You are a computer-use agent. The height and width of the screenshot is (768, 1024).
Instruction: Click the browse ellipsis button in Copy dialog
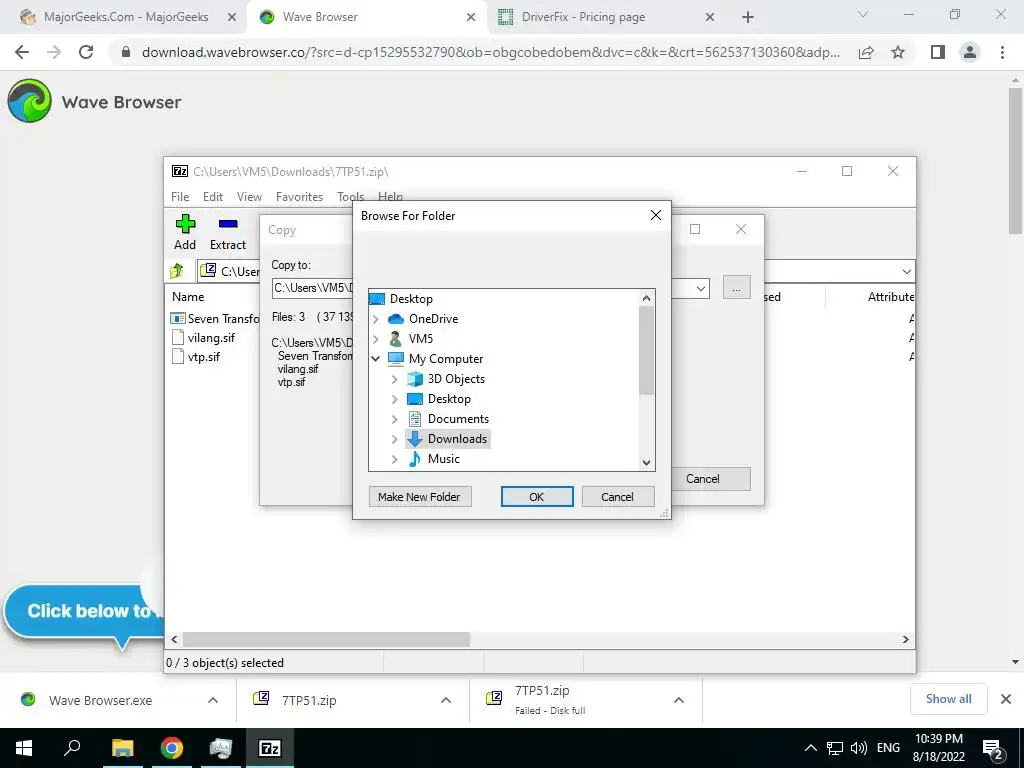737,287
